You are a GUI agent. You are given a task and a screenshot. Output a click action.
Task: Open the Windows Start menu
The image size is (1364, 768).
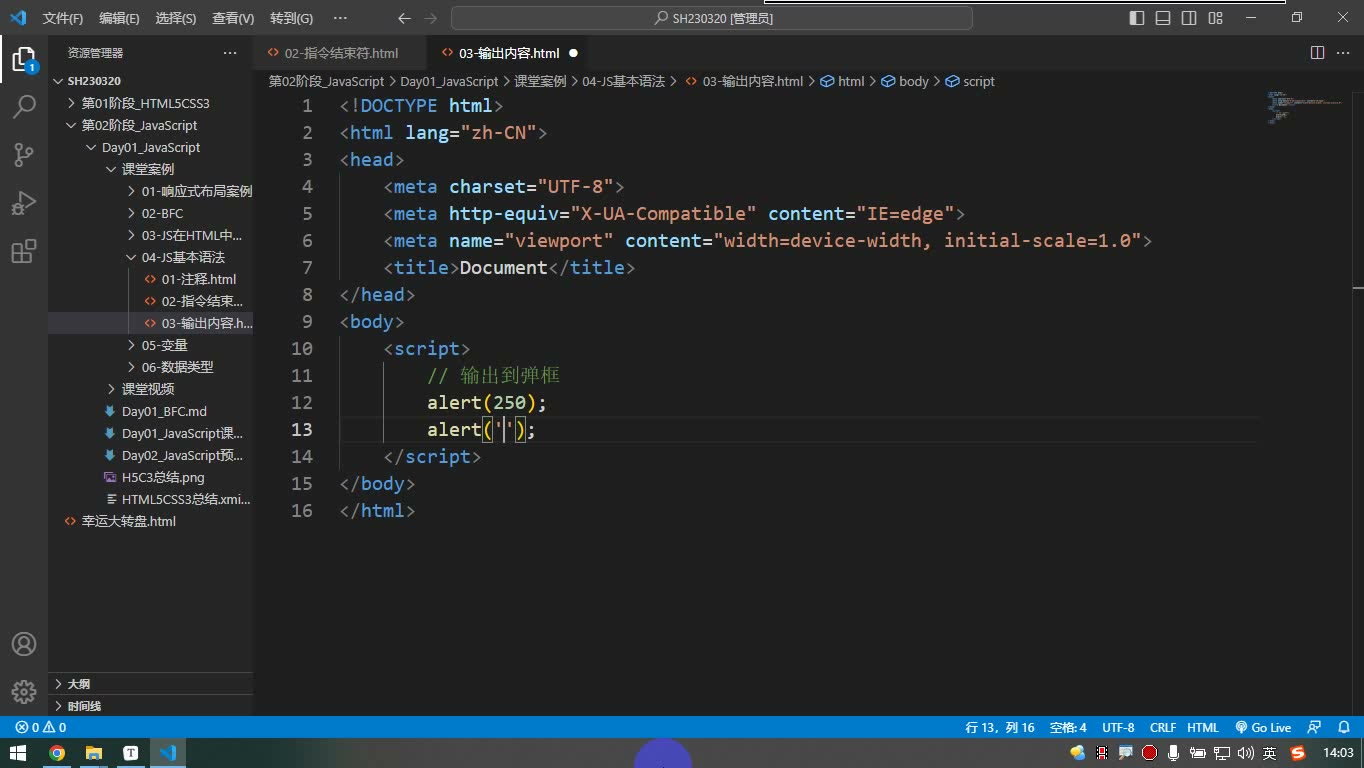(x=17, y=753)
